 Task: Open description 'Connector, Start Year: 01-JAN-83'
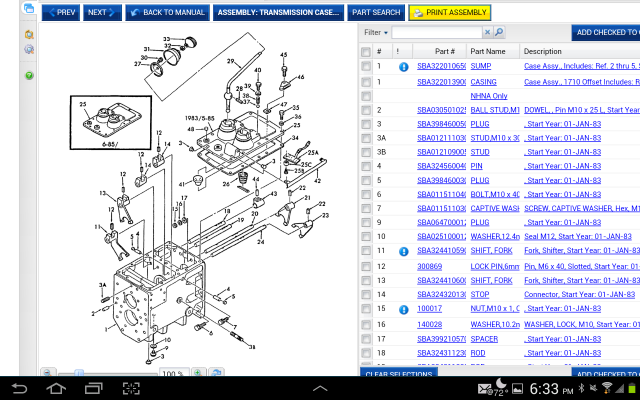(579, 295)
